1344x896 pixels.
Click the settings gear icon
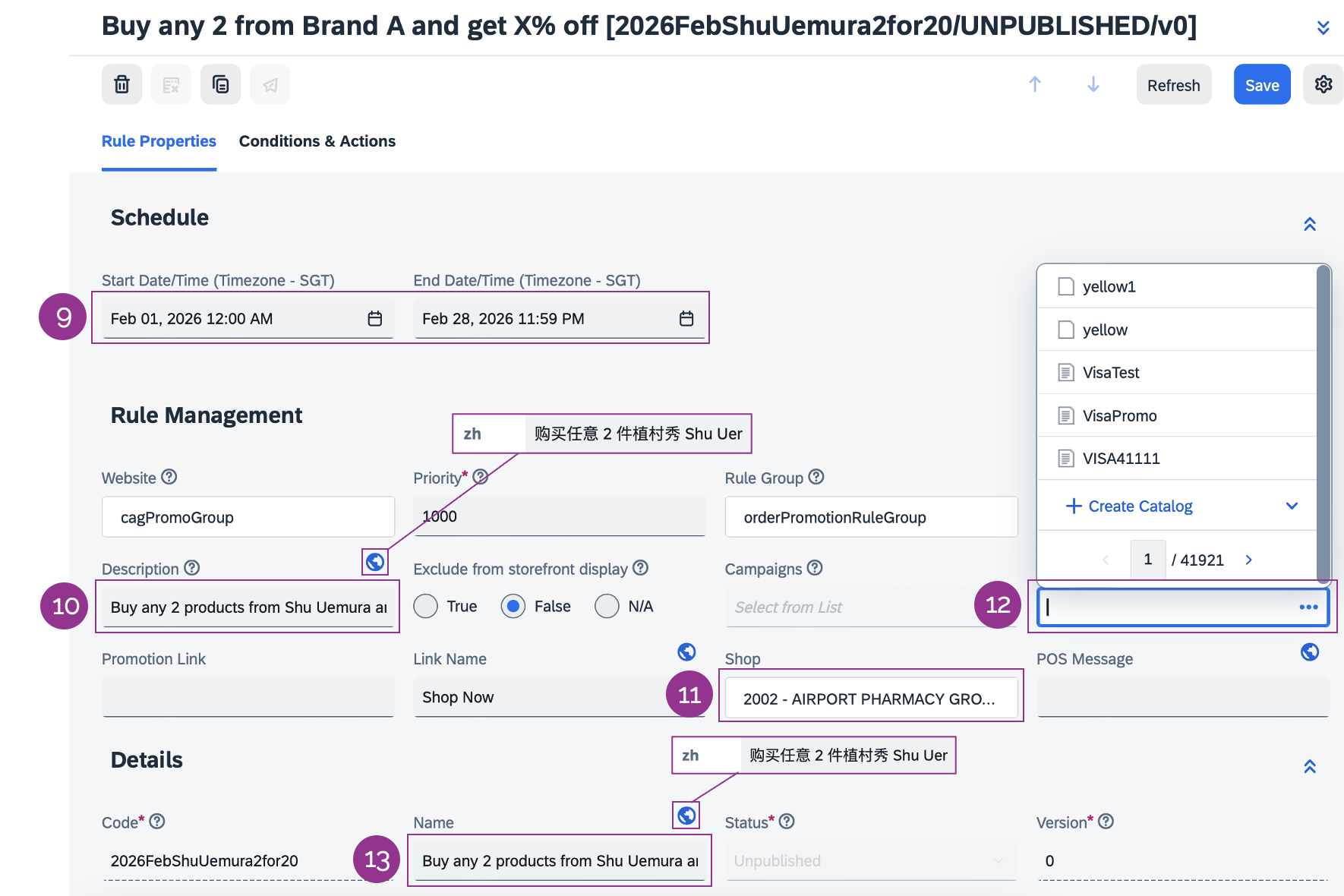tap(1323, 84)
